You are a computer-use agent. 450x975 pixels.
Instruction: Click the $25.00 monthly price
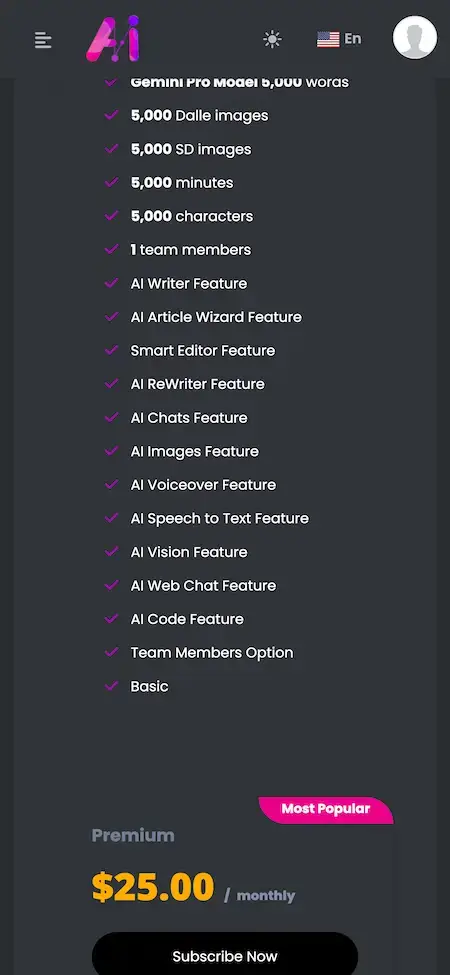point(193,888)
